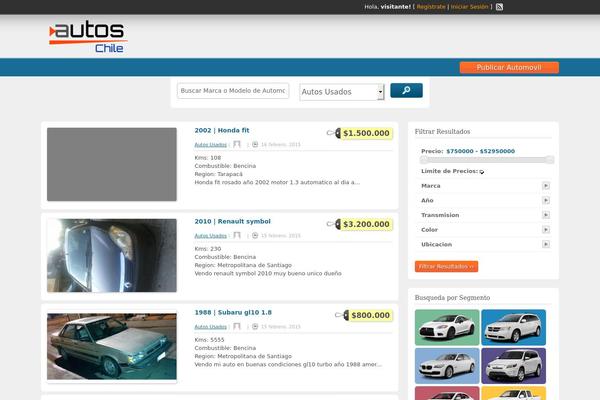The image size is (600, 400).
Task: Click the Kms: 5555 text
Action: click(x=209, y=340)
